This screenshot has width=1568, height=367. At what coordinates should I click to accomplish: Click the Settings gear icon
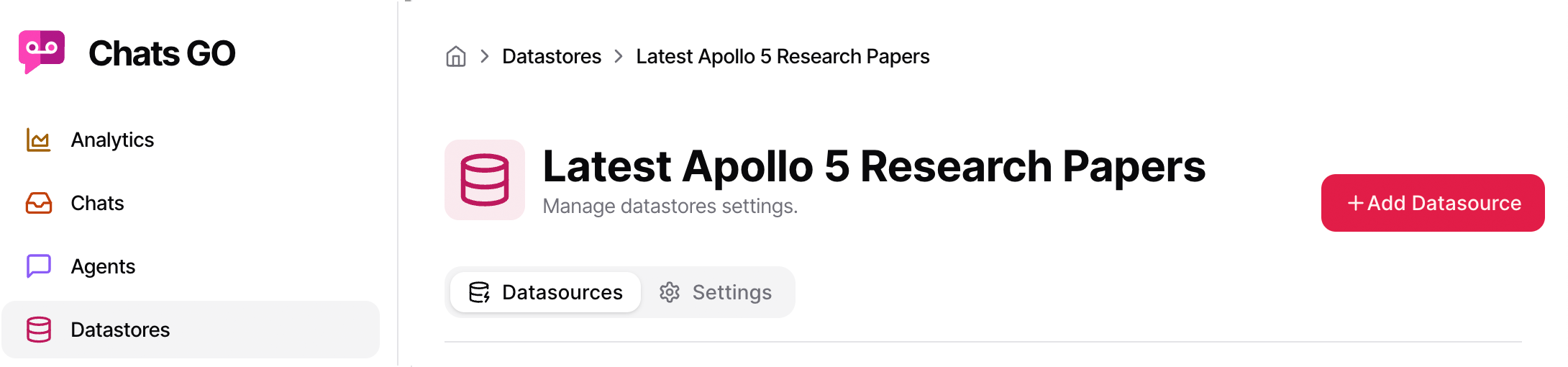pyautogui.click(x=670, y=292)
